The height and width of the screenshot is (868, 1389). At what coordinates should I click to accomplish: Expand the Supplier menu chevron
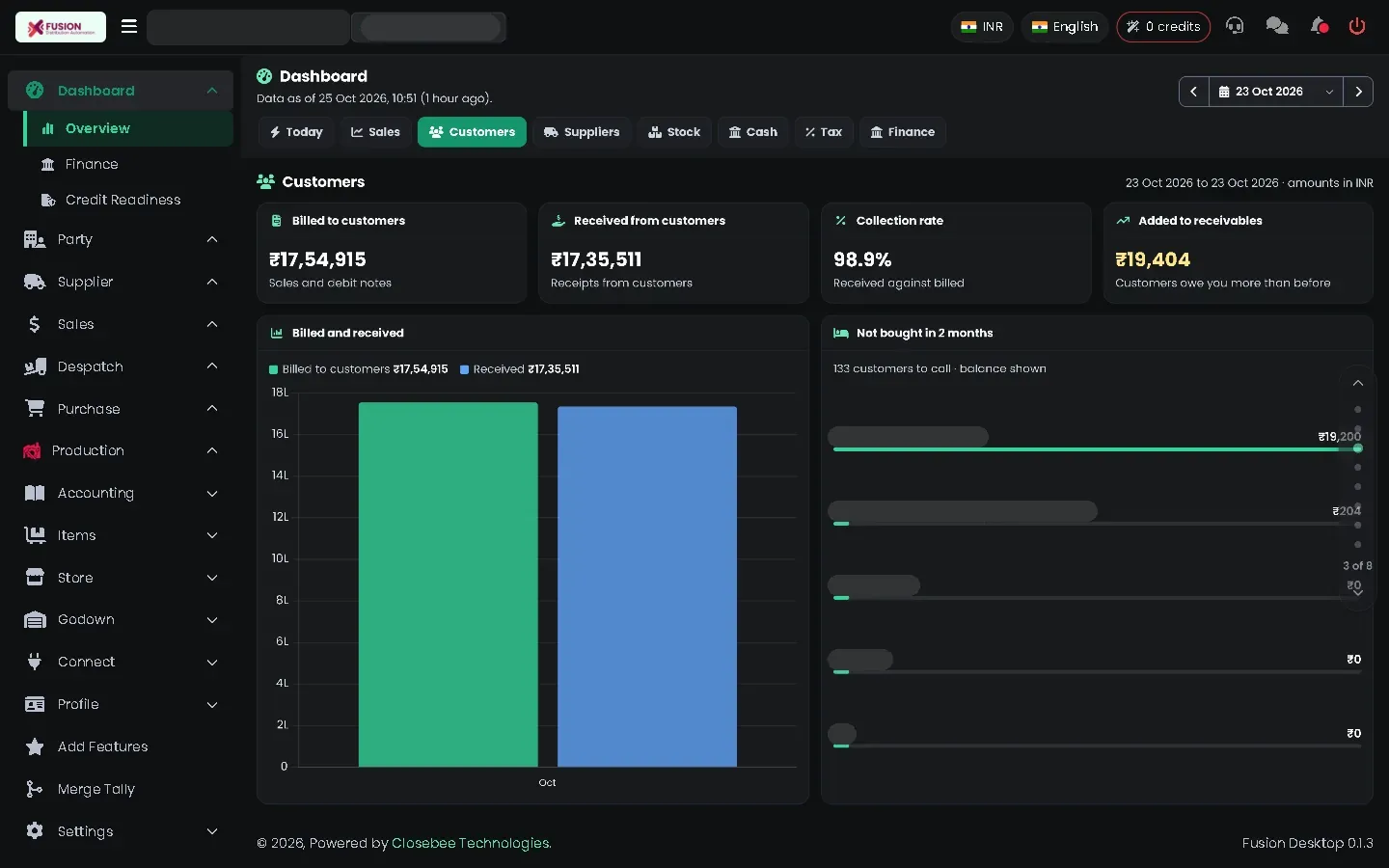click(x=212, y=282)
